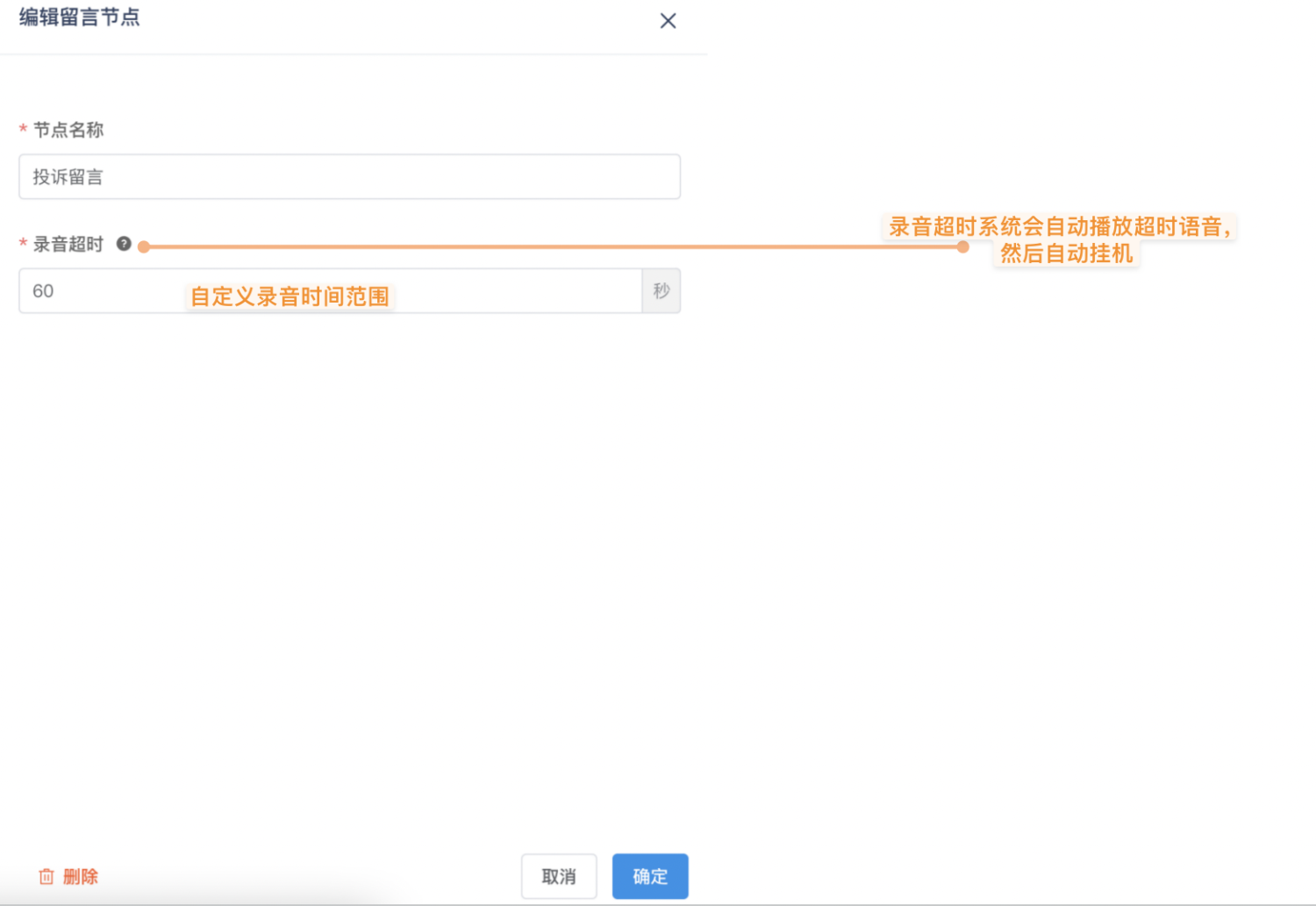Select the orange 自定义录音时间范围 annotation

click(x=290, y=296)
